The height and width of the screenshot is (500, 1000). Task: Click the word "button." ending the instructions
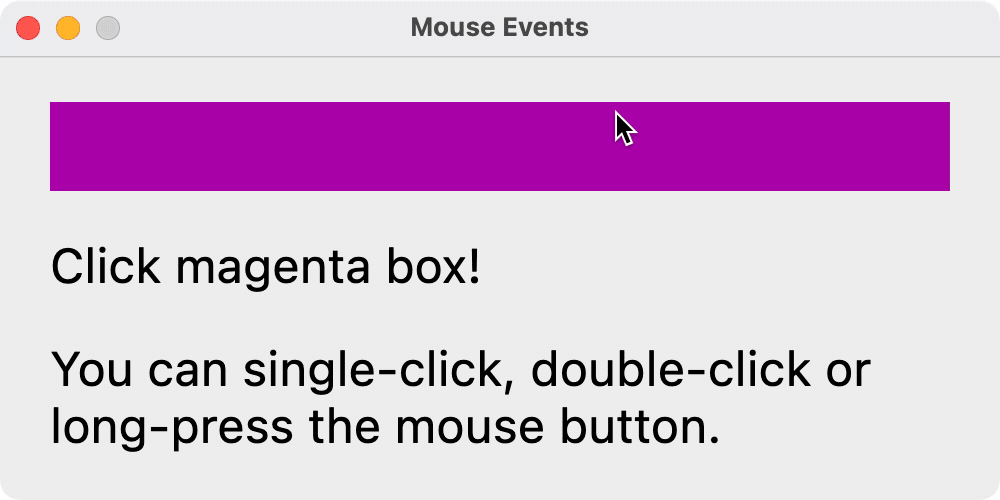click(x=632, y=428)
